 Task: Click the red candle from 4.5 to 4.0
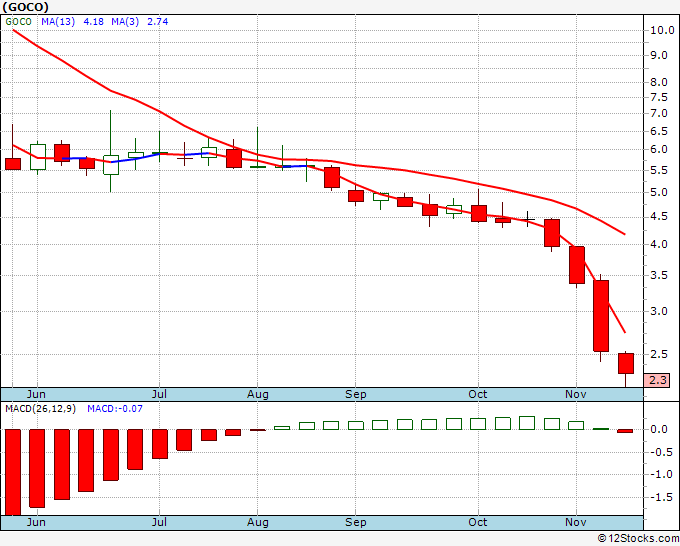552,233
